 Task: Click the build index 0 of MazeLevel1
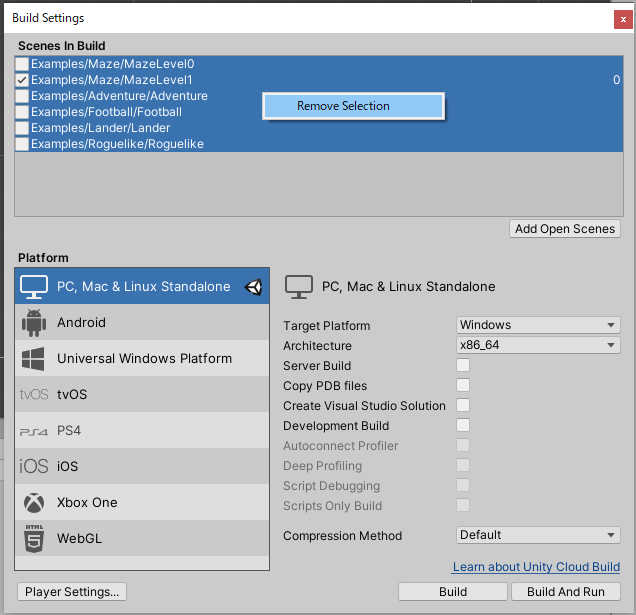(616, 80)
